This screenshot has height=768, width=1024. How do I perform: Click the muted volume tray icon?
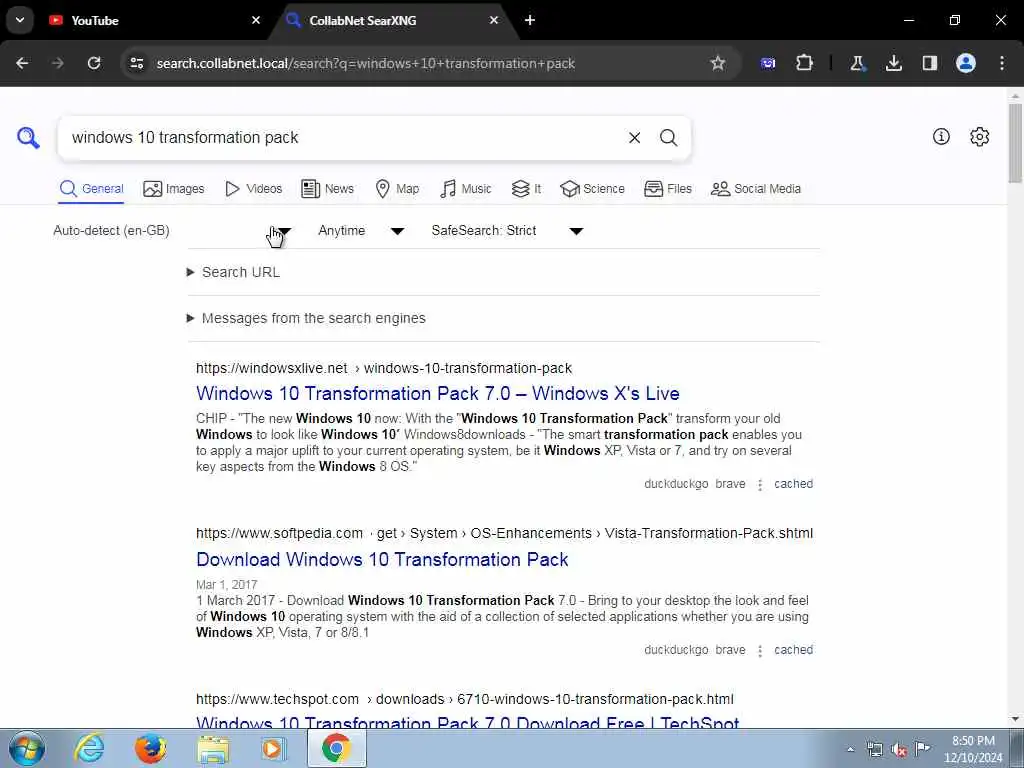pyautogui.click(x=899, y=749)
